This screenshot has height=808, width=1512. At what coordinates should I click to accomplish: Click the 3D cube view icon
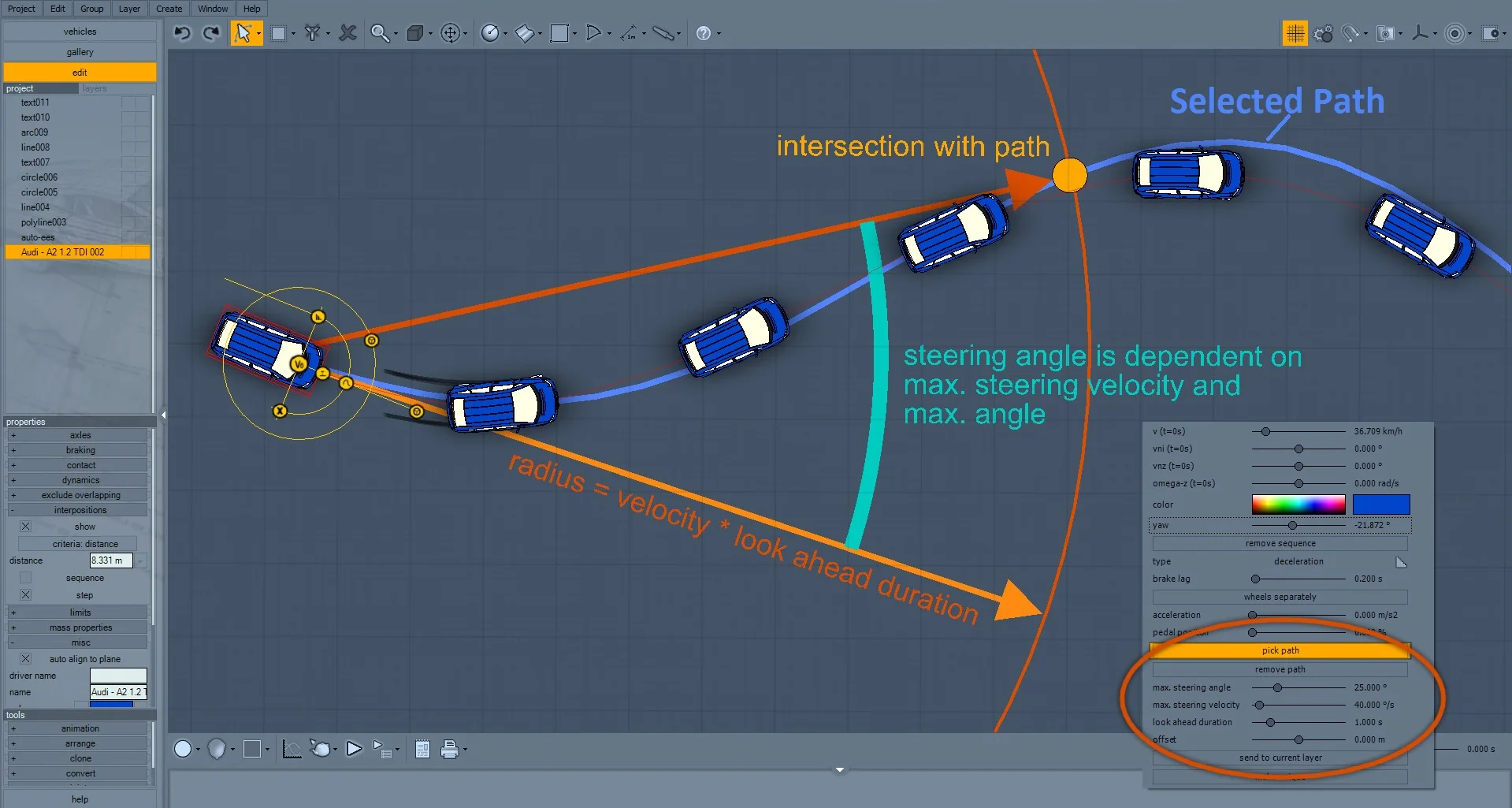tap(415, 33)
